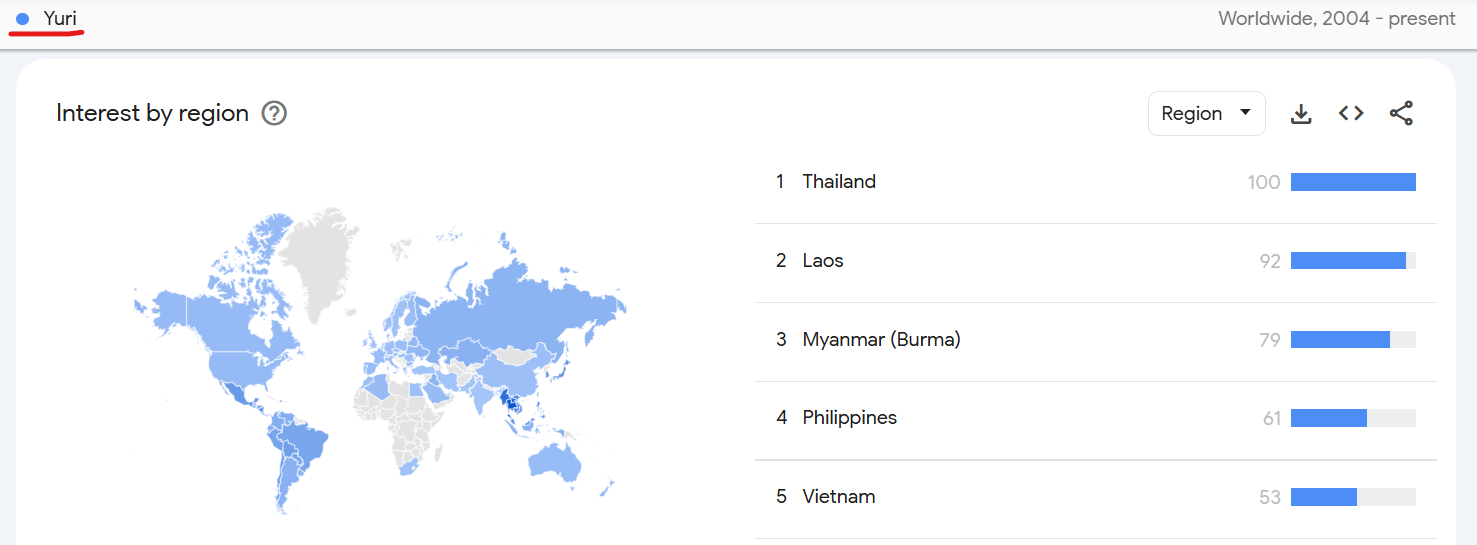Click the Yuri search term label
Screen dimensions: 1477x545
pyautogui.click(x=60, y=19)
